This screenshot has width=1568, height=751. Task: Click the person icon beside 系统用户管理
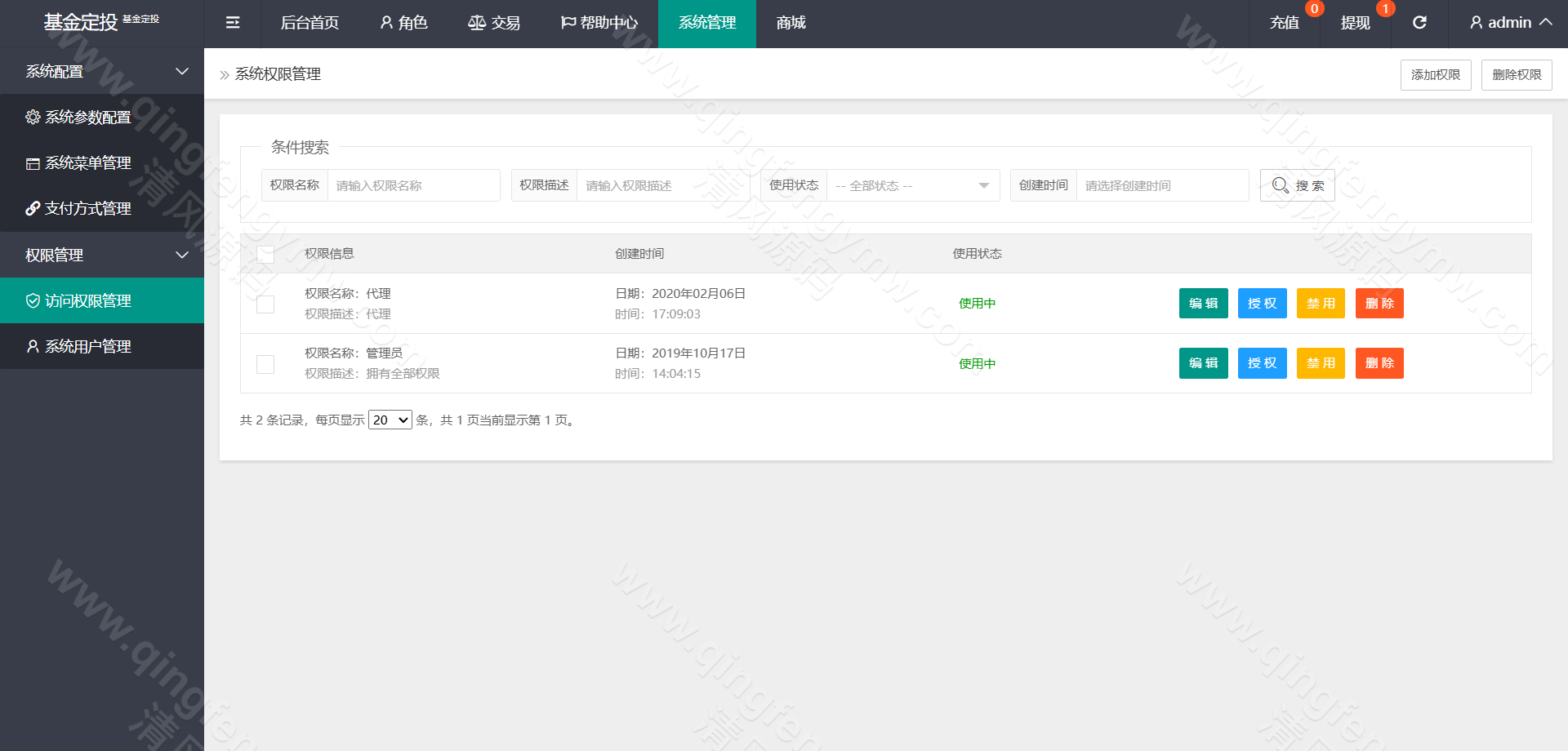(33, 346)
